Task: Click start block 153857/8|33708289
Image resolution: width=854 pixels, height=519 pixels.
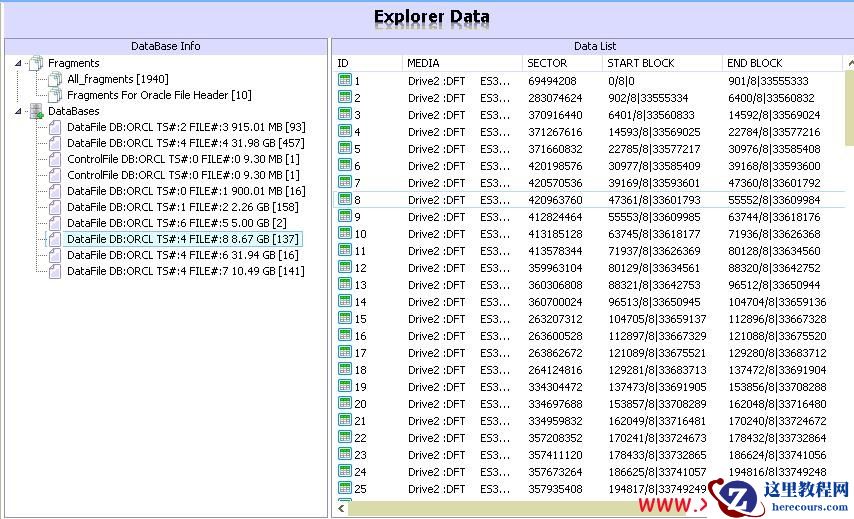Action: pos(657,404)
